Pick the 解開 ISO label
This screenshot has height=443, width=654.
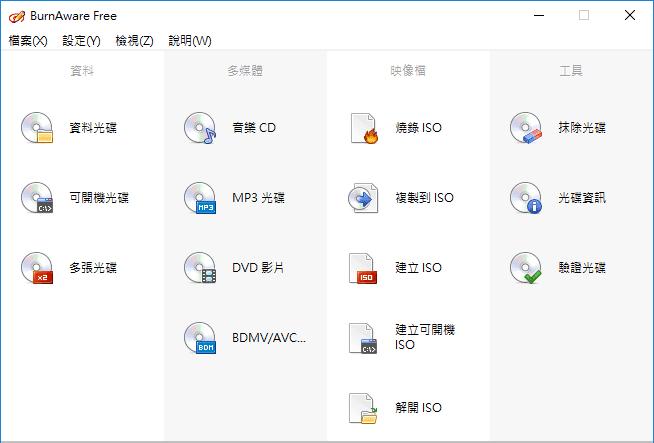pos(418,408)
